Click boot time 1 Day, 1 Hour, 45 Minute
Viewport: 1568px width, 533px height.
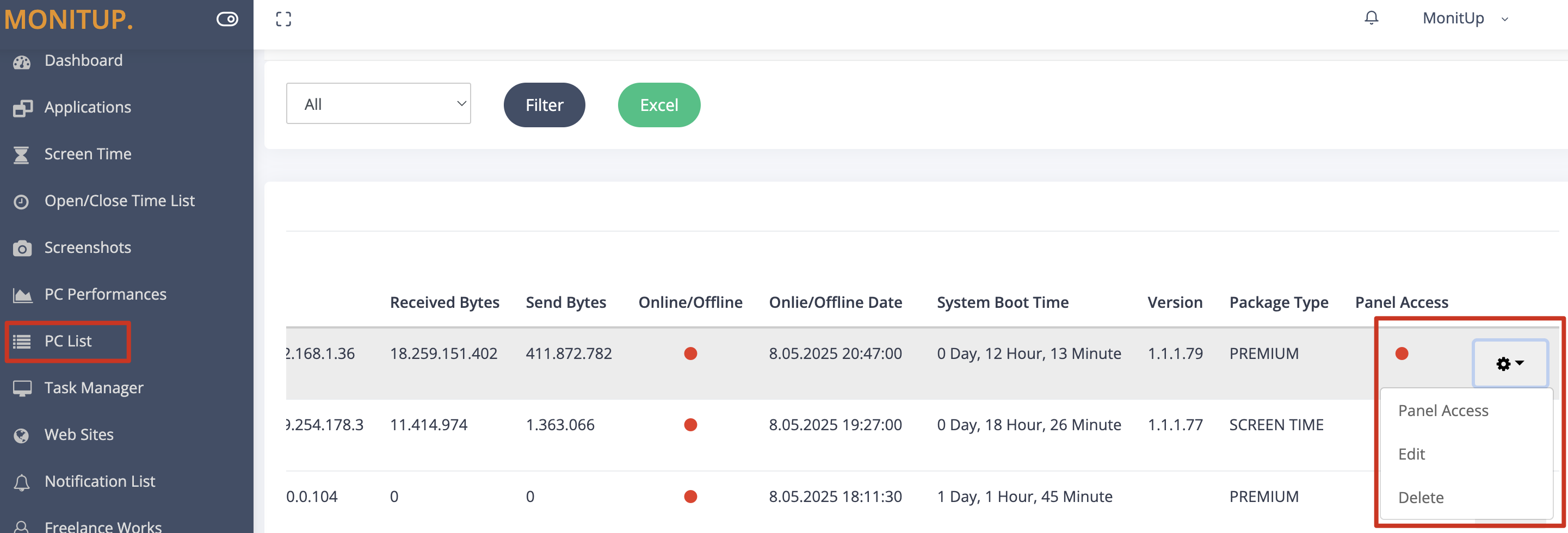tap(1024, 497)
